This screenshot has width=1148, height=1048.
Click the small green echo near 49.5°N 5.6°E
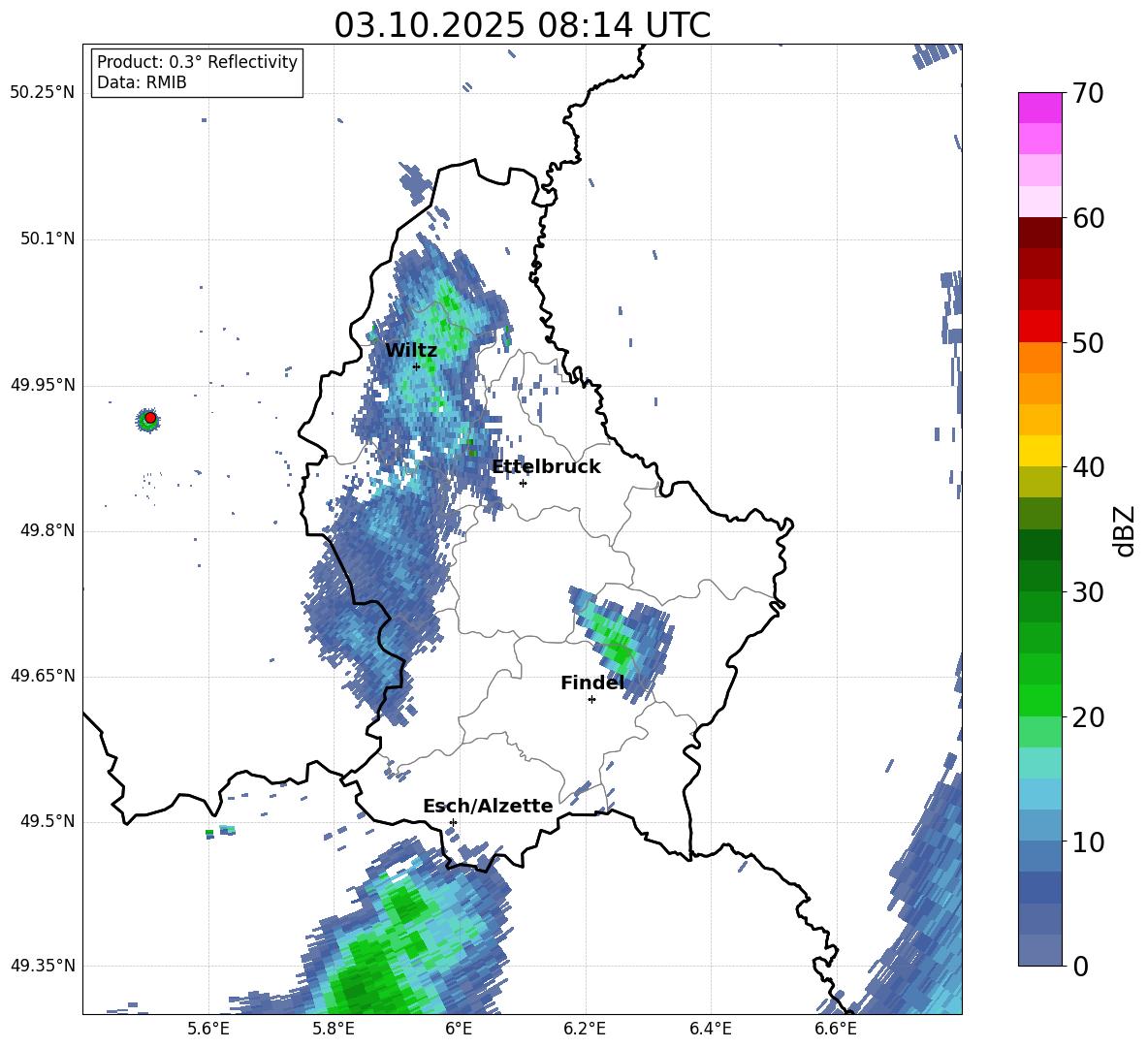pyautogui.click(x=209, y=832)
